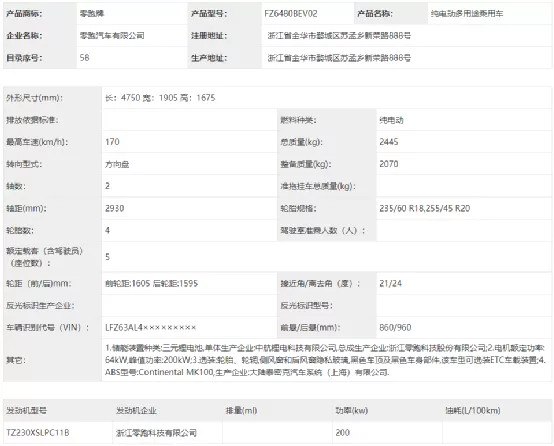This screenshot has height=446, width=554.
Task: Click the 车辆识别代号 (VIN) label
Action: [x=47, y=328]
